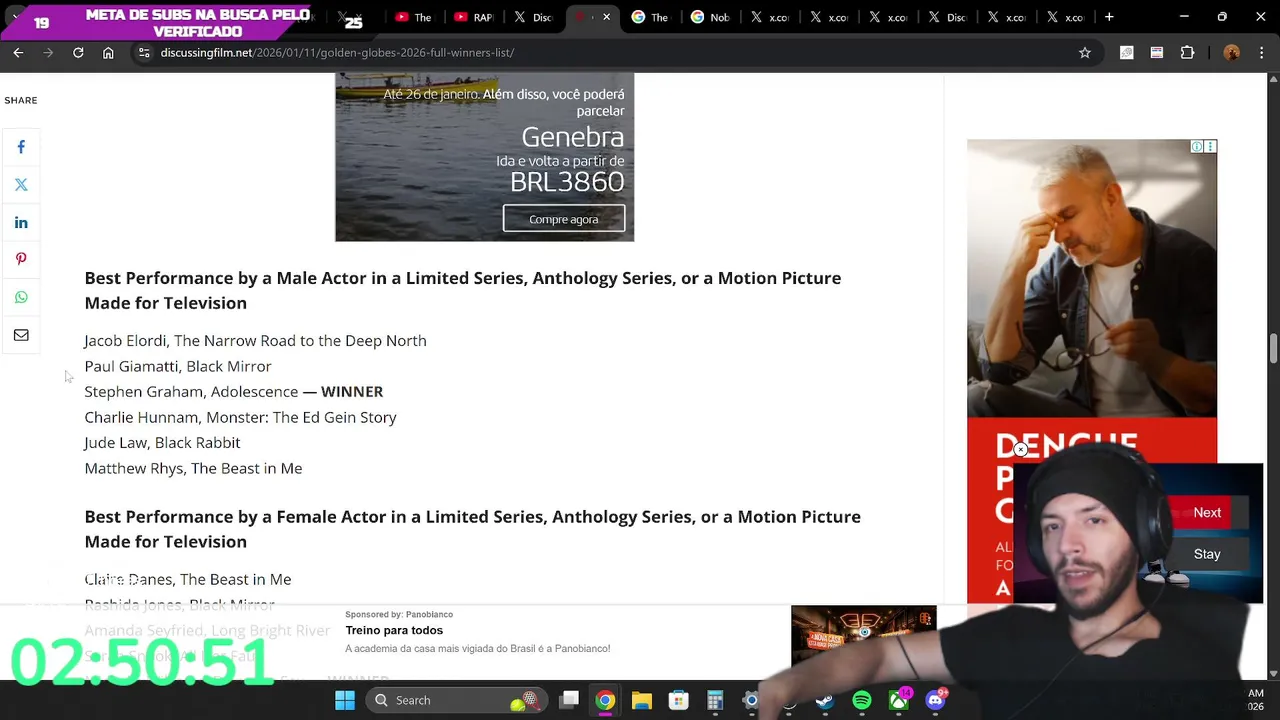Click the Female Actor Limited Series heading
Viewport: 1280px width, 720px height.
472,529
